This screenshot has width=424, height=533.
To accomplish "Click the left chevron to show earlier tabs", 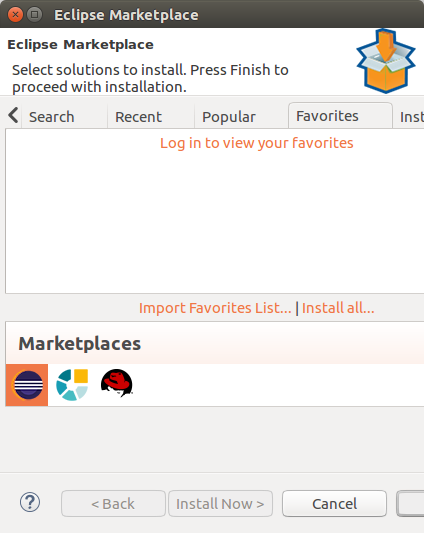I will [13, 115].
